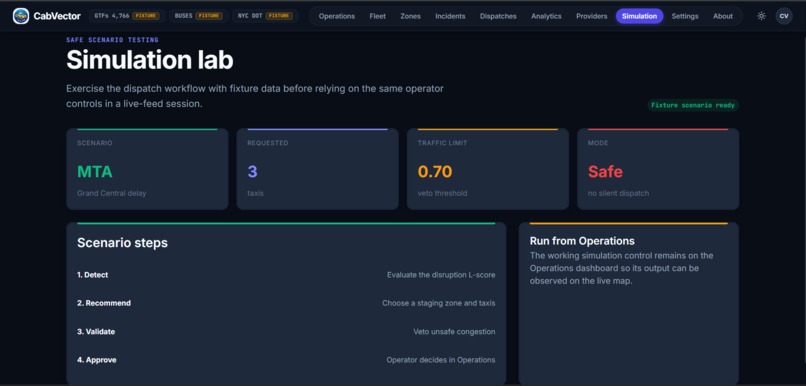Open the Analytics tab
The height and width of the screenshot is (386, 806).
(546, 16)
